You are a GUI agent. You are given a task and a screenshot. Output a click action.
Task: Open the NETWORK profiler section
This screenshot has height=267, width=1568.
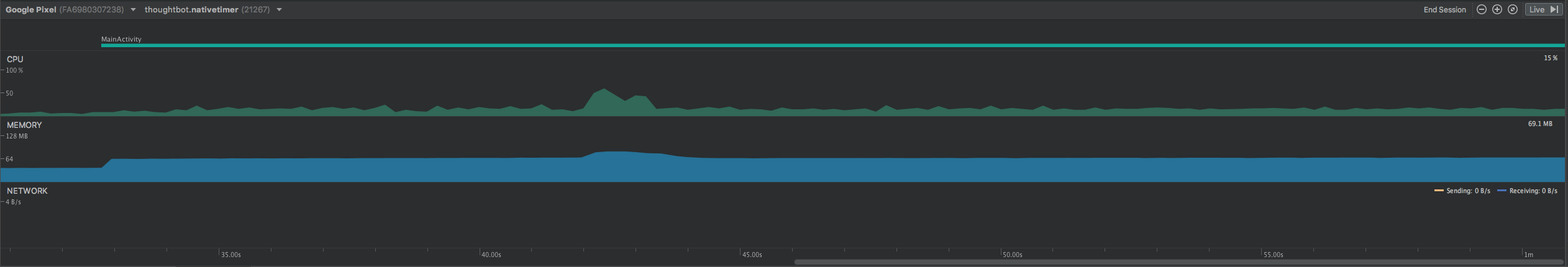click(783, 215)
